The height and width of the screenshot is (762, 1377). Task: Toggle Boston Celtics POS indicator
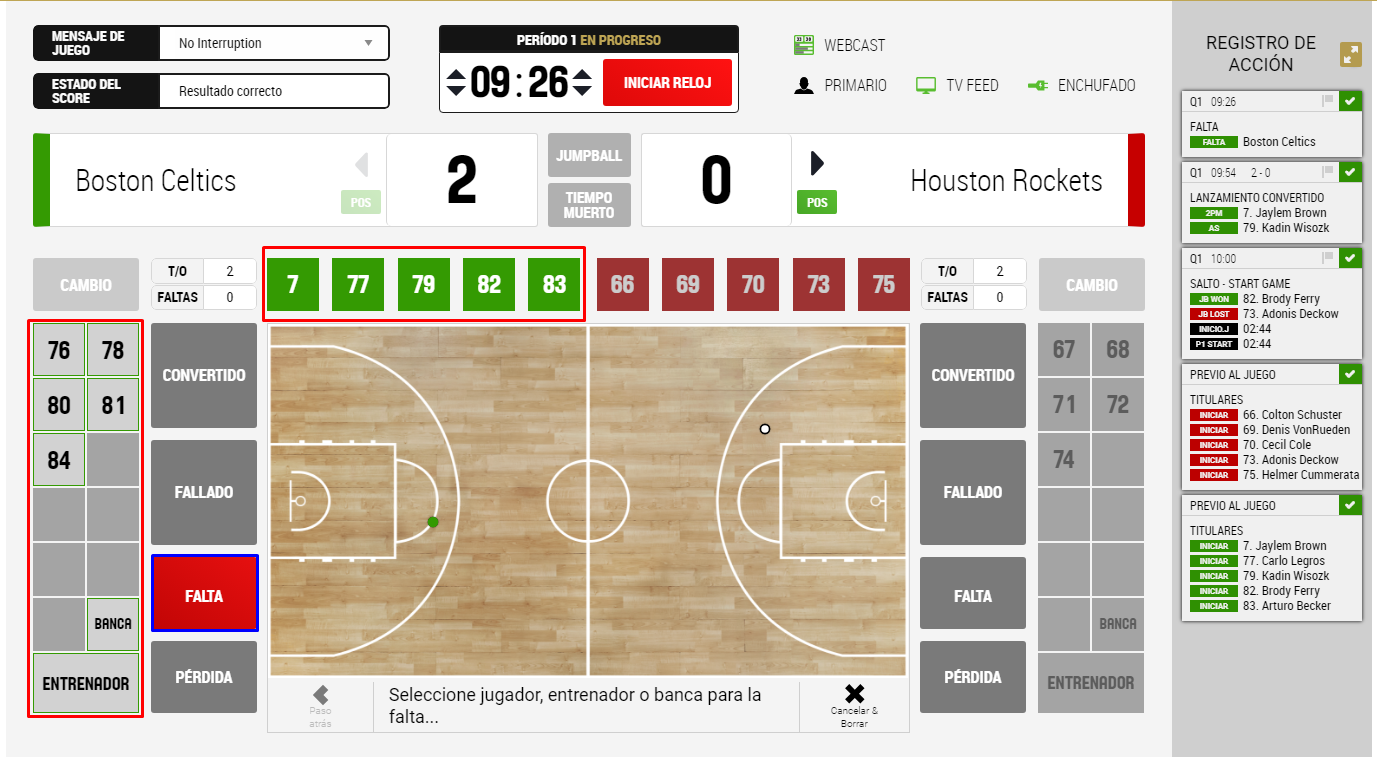[361, 203]
